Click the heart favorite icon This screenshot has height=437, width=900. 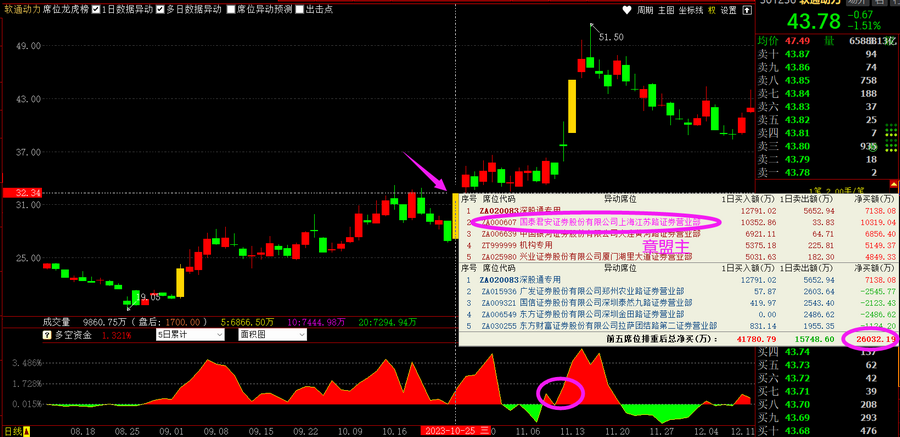[627, 10]
